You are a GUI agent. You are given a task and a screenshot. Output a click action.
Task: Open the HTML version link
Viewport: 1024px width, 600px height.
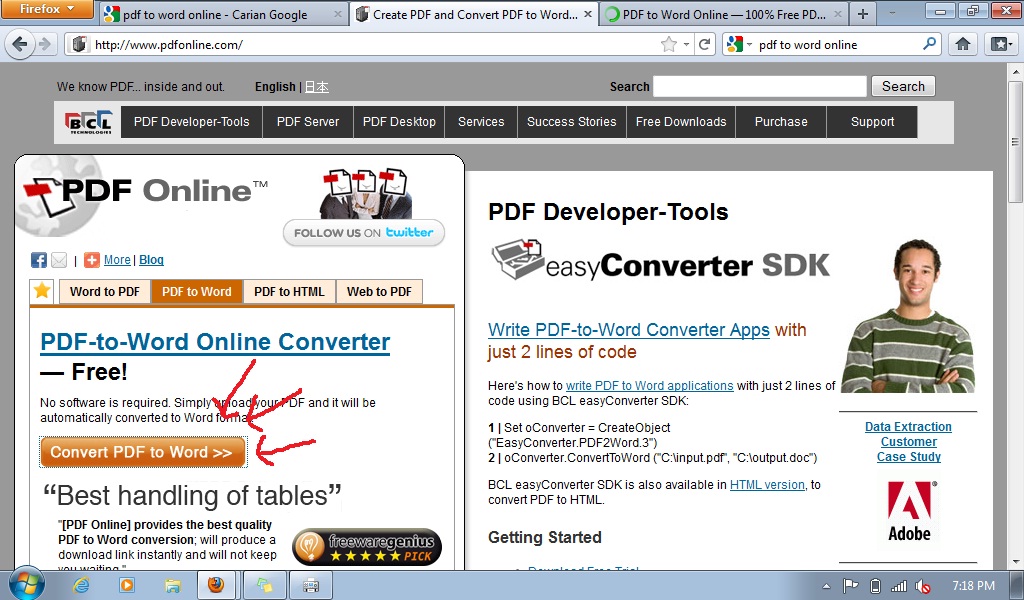click(x=767, y=484)
